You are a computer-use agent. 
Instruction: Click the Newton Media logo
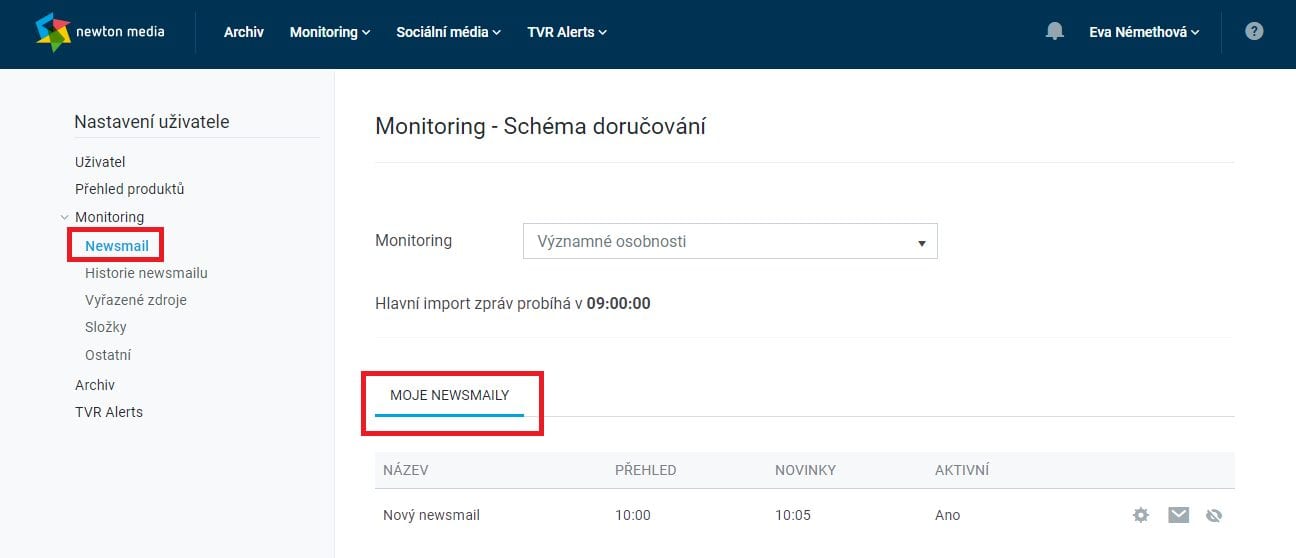click(100, 32)
